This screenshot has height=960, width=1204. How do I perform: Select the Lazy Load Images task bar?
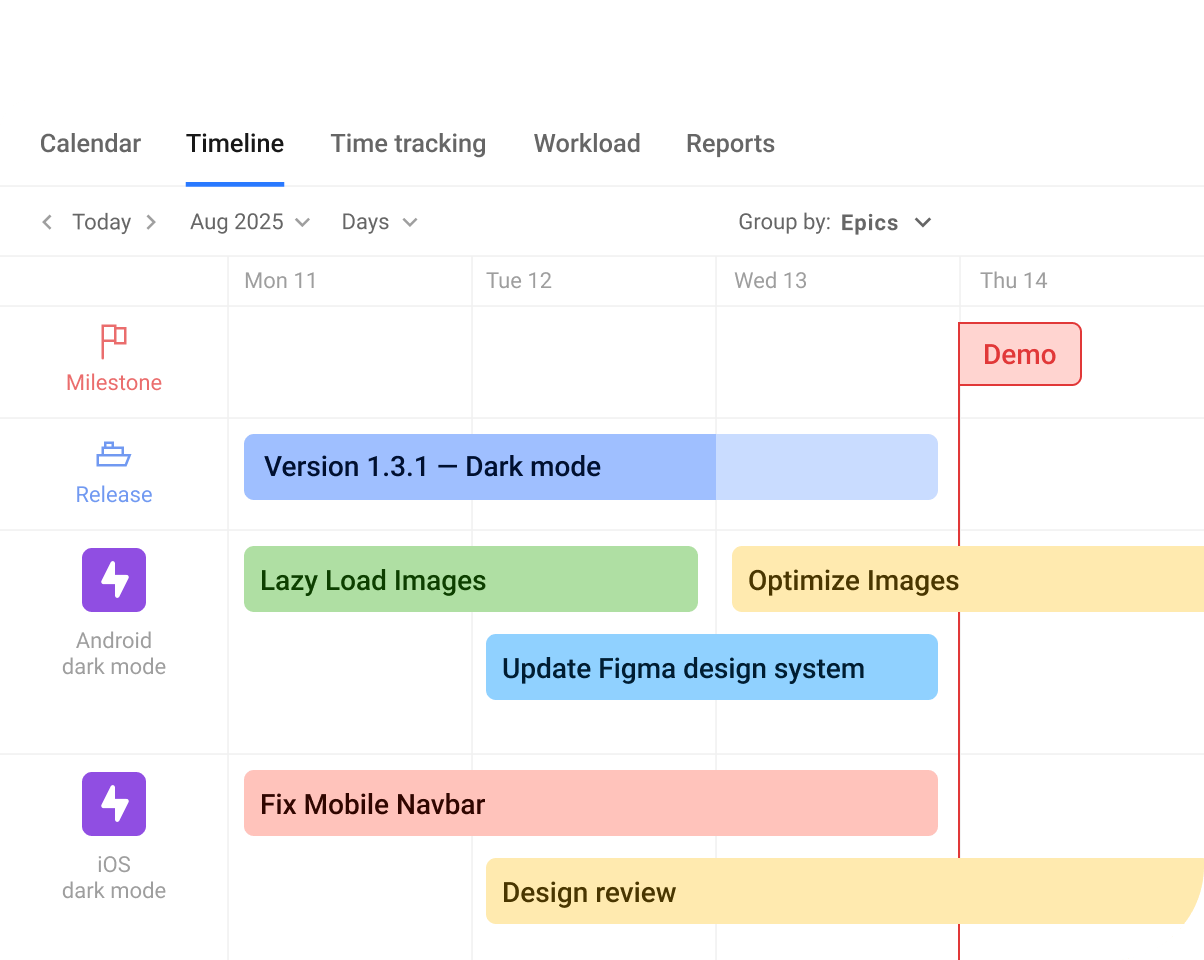click(x=470, y=579)
